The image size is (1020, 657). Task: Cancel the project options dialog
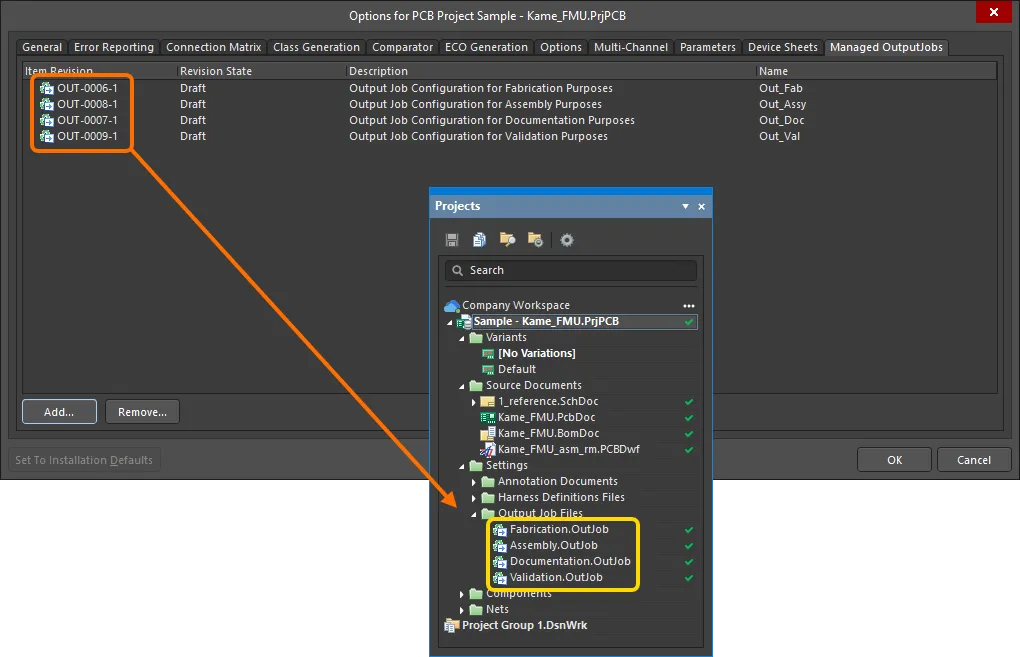click(974, 460)
